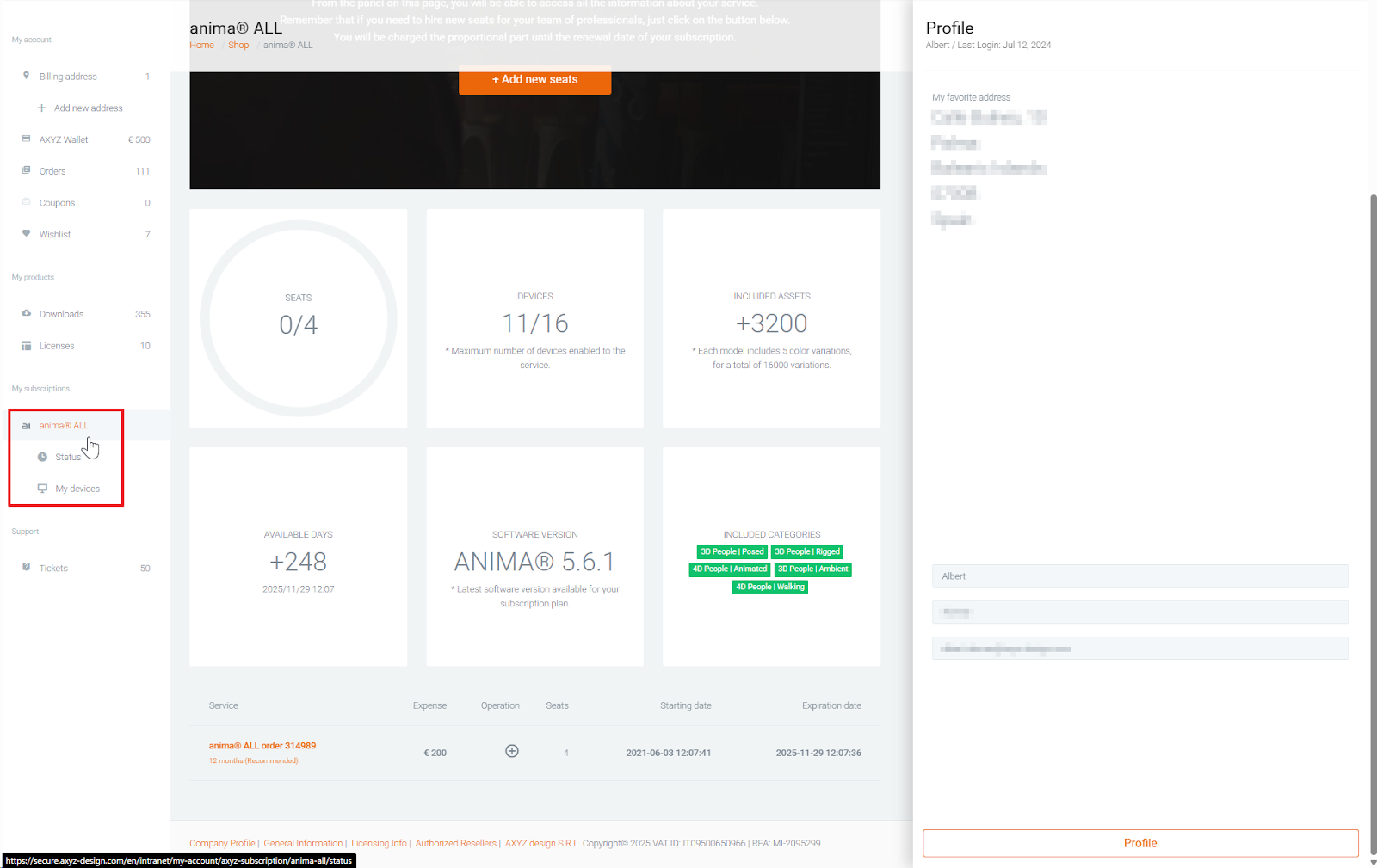Click the Downloads cloud icon
This screenshot has height=868, width=1377.
pyautogui.click(x=26, y=313)
